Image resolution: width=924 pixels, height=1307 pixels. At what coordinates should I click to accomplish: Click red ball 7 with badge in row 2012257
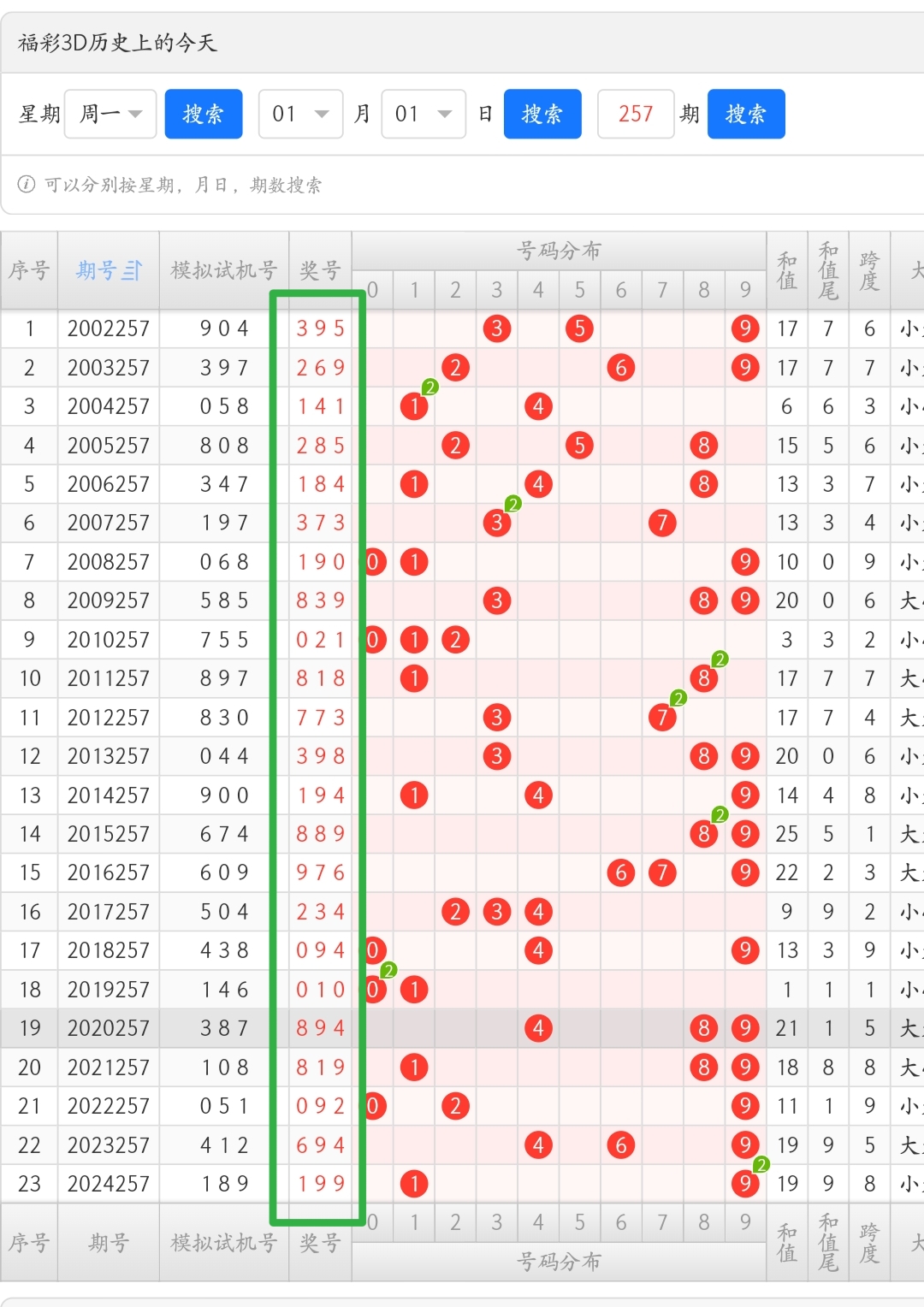(662, 718)
